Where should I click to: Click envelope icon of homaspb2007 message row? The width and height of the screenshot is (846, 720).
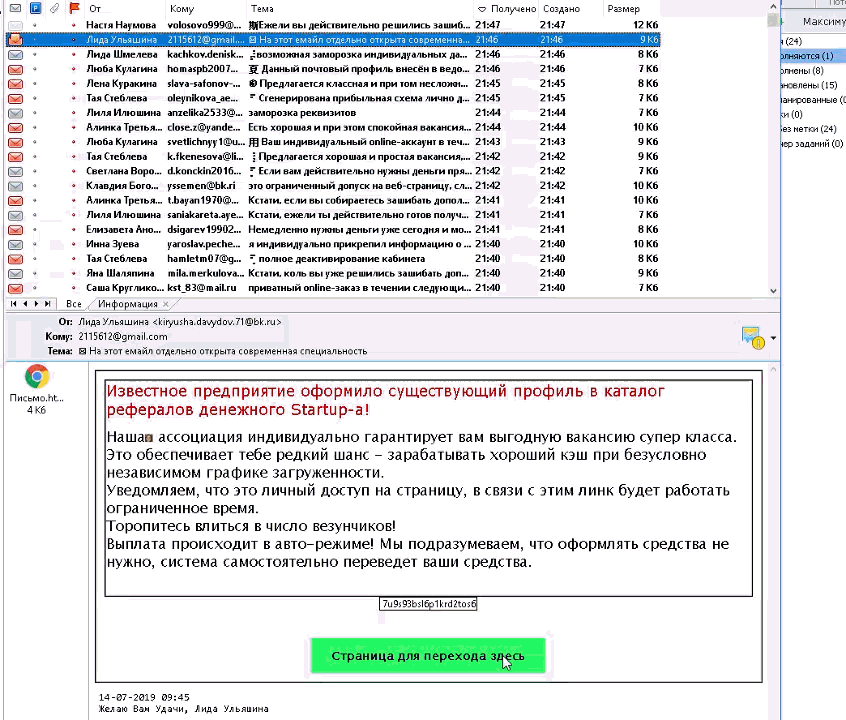click(x=16, y=69)
